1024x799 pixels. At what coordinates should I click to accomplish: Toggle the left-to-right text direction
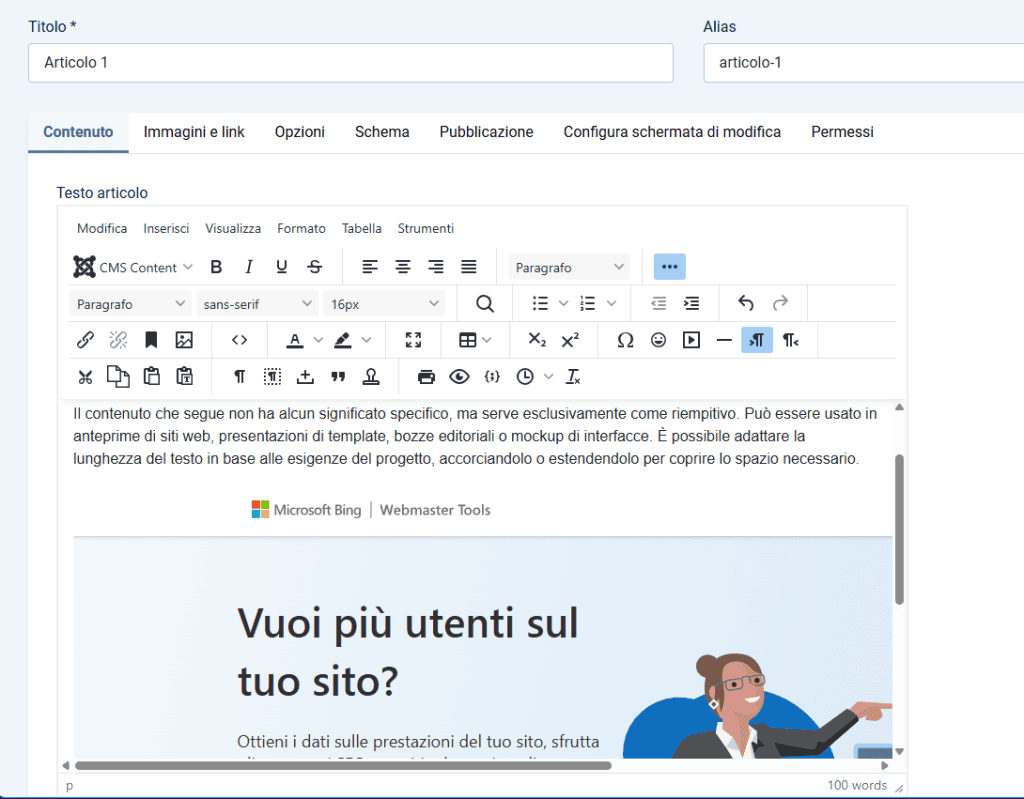click(757, 340)
